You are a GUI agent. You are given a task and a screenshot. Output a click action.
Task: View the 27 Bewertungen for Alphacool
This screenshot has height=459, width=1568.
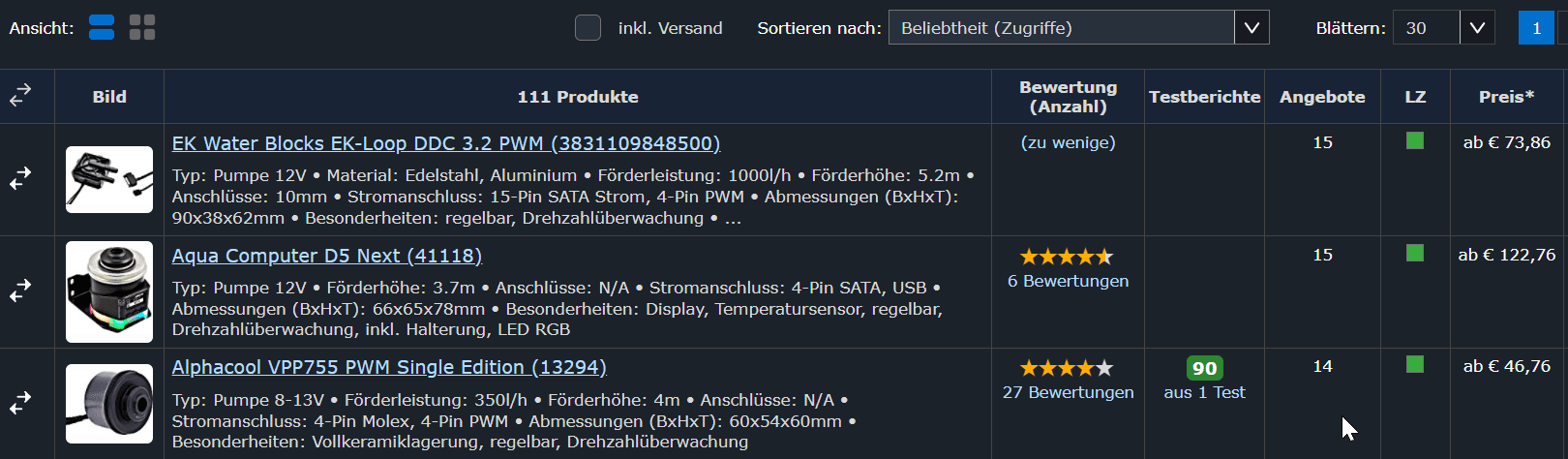(1068, 392)
